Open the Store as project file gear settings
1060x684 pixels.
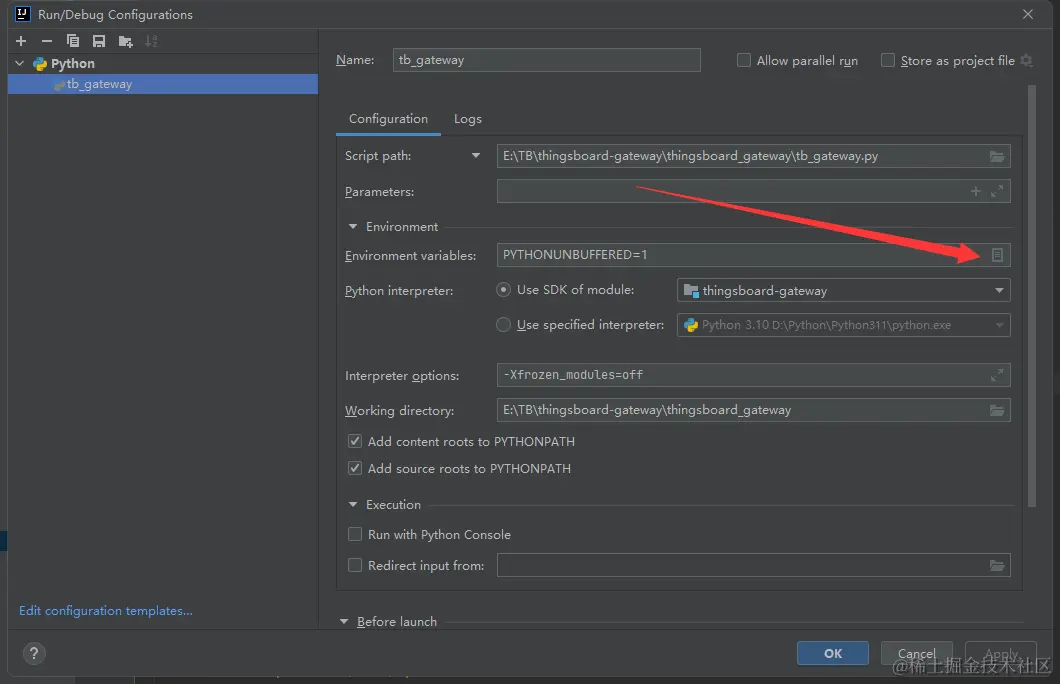1026,60
